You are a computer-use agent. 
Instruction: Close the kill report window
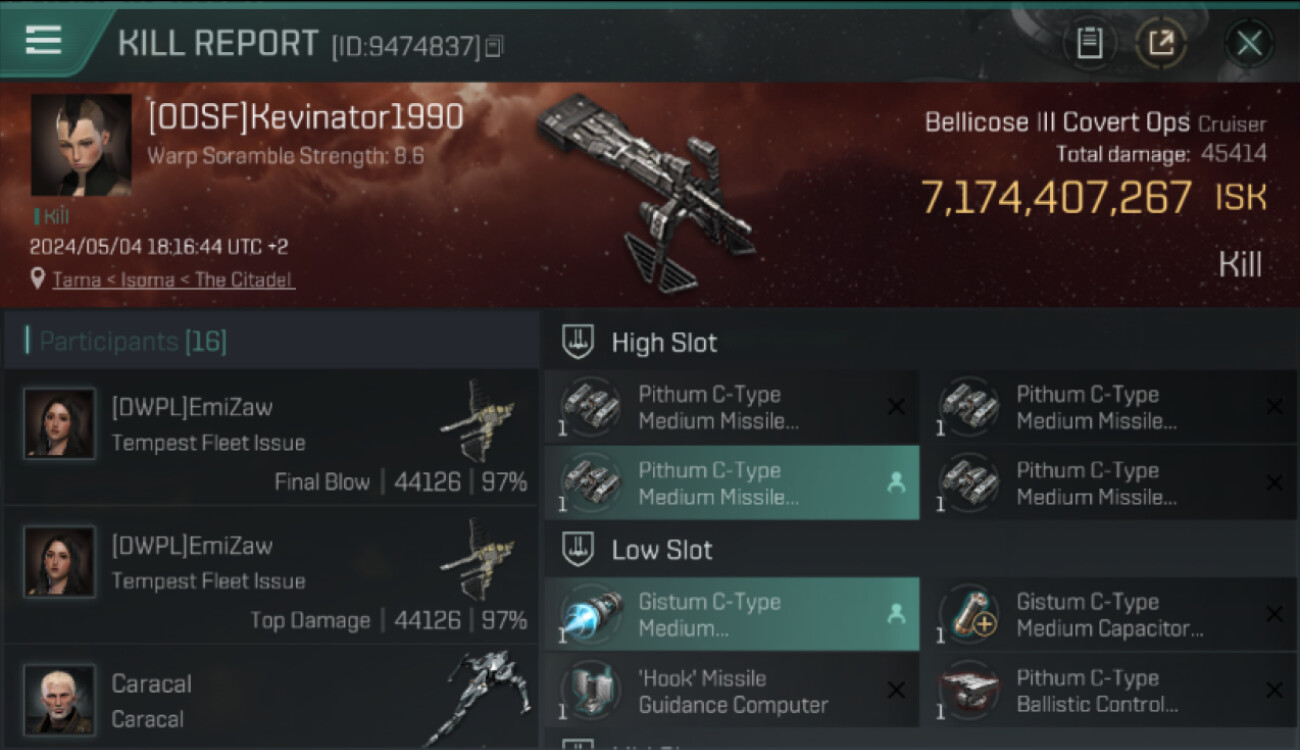(1249, 43)
